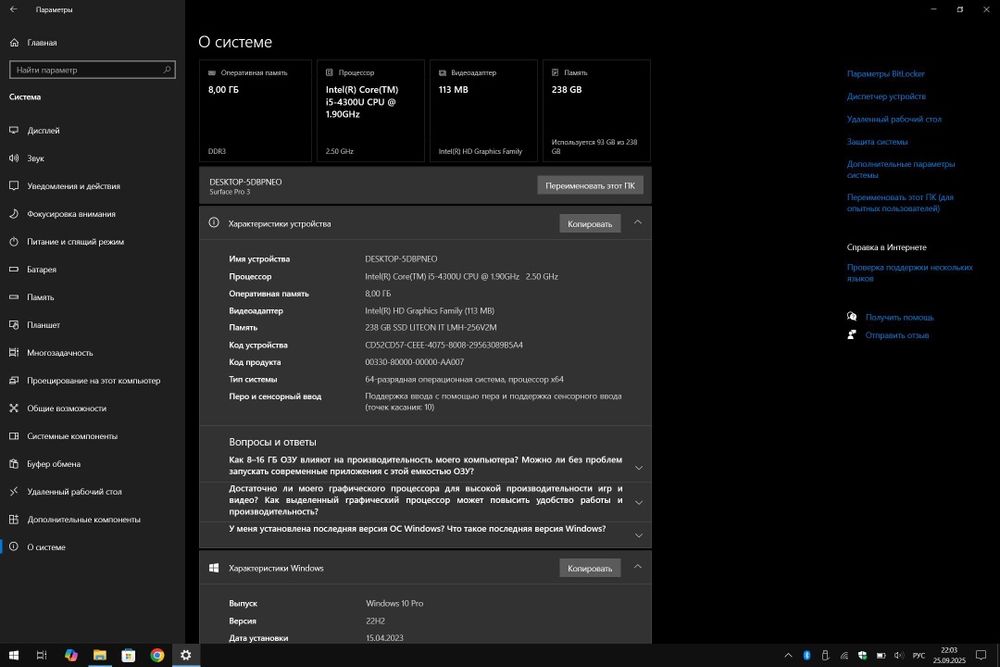
Task: Click the Settings gear on taskbar
Action: (x=186, y=656)
